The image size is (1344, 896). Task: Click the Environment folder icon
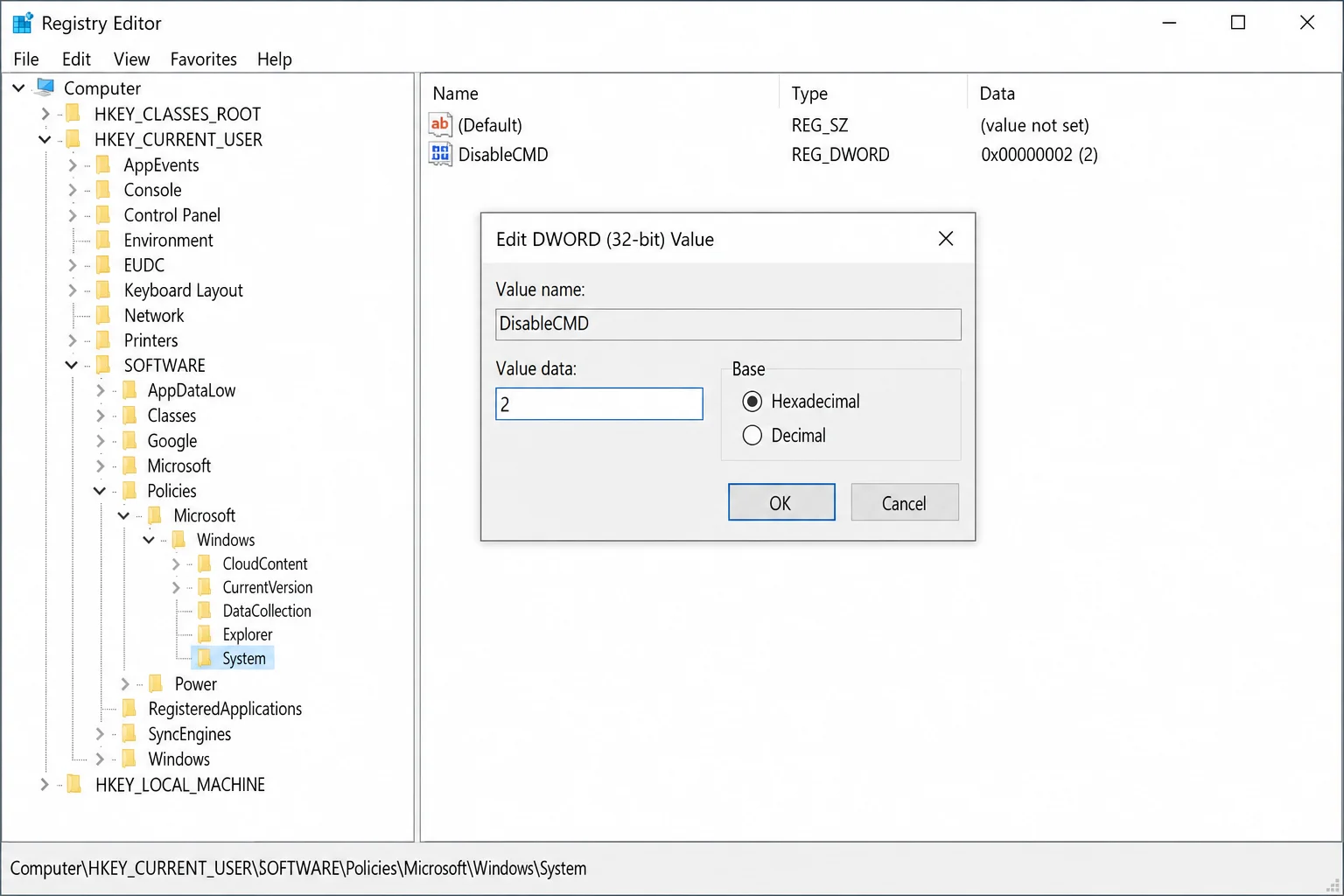(x=103, y=240)
